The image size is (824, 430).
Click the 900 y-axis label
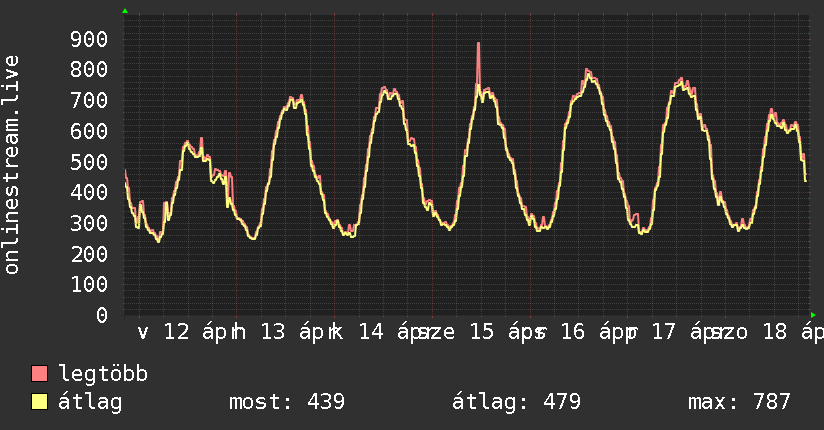(89, 39)
